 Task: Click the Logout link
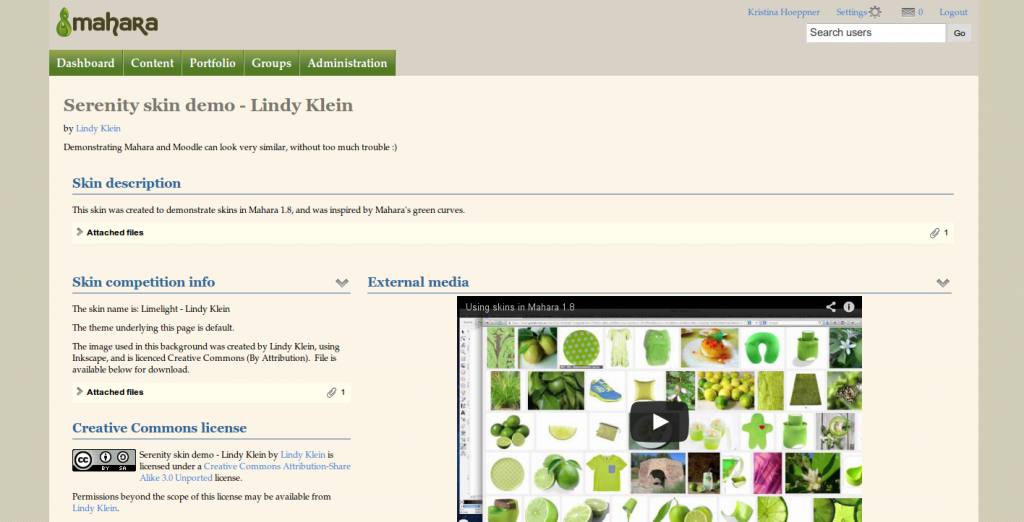(953, 12)
